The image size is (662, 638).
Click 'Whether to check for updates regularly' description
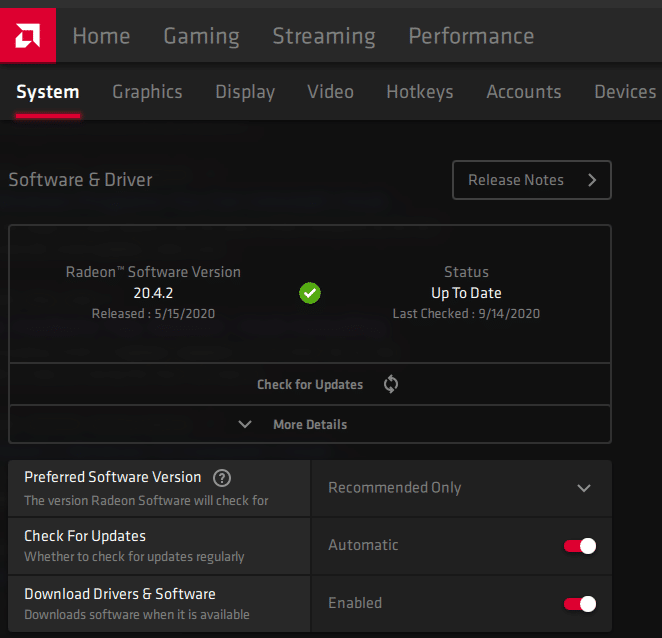point(134,557)
